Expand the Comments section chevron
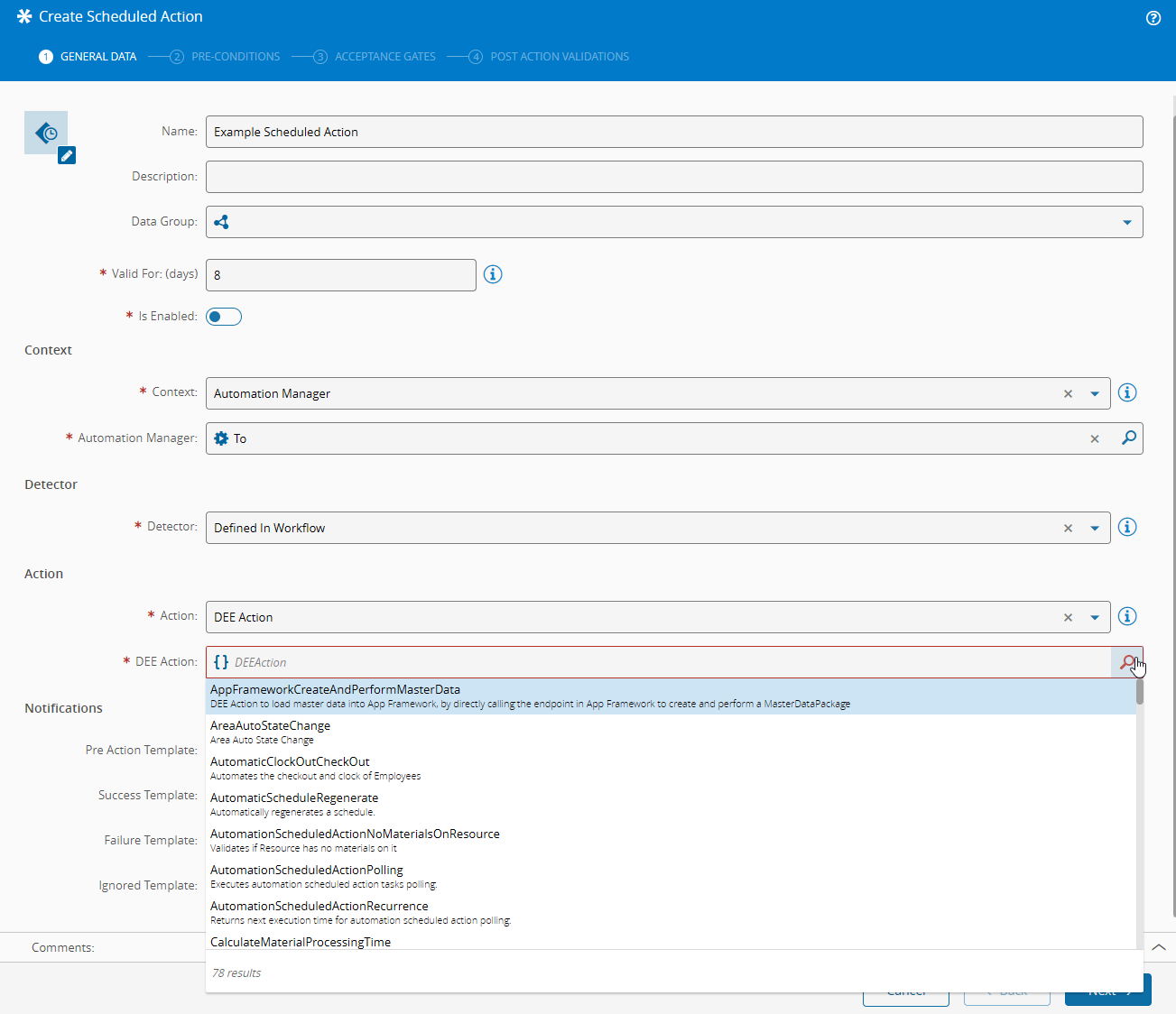Screen dimensions: 1176x1014 pyautogui.click(x=1159, y=947)
